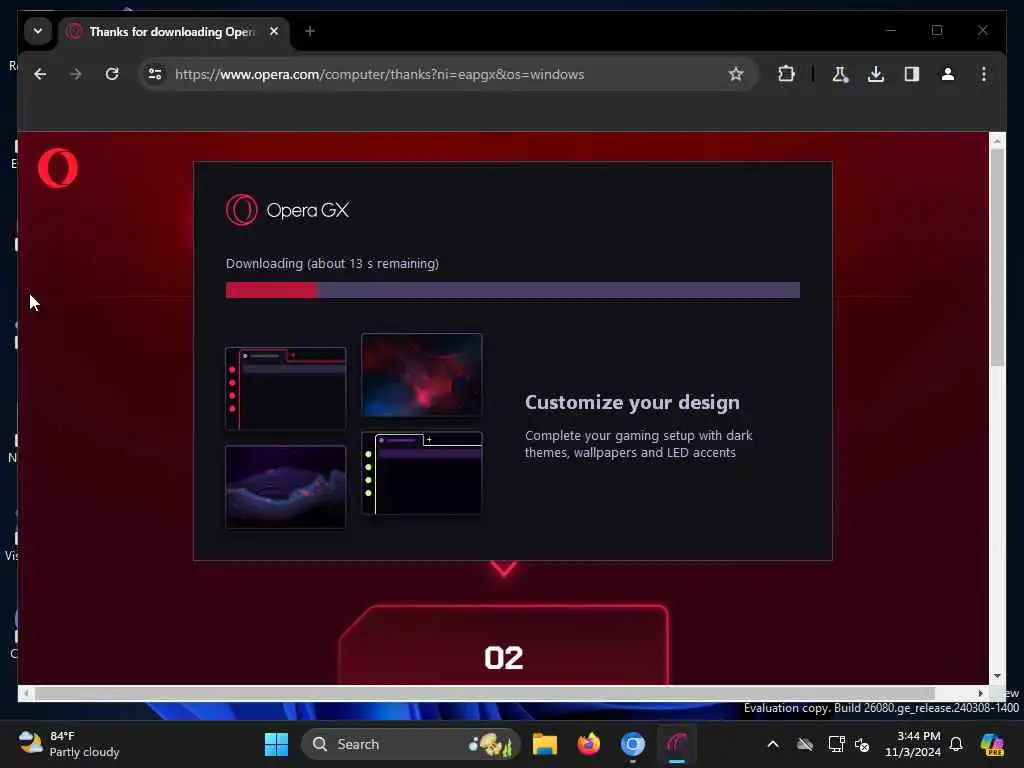Select the red sidebar theme thumbnail
1024x768 pixels.
[x=285, y=389]
